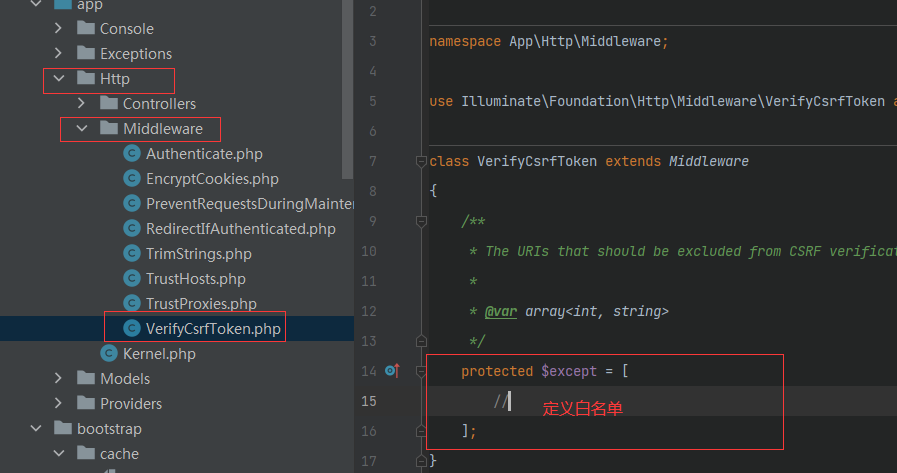Viewport: 897px width, 473px height.
Task: Collapse the Http folder chevron
Action: (x=59, y=78)
